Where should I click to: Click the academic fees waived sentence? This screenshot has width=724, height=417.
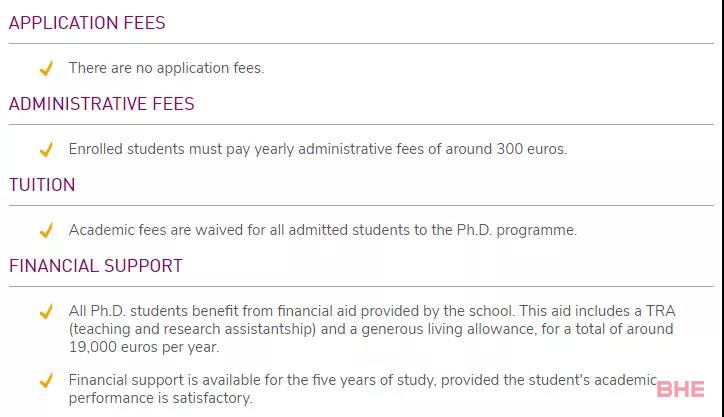322,230
